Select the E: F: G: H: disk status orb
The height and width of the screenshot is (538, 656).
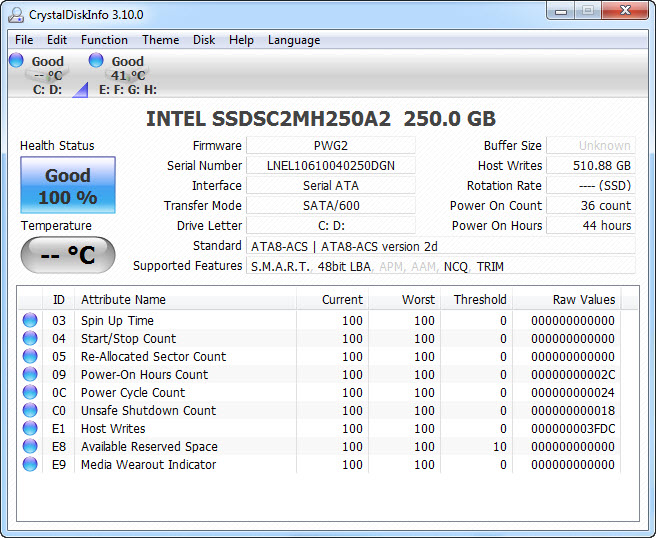[96, 60]
